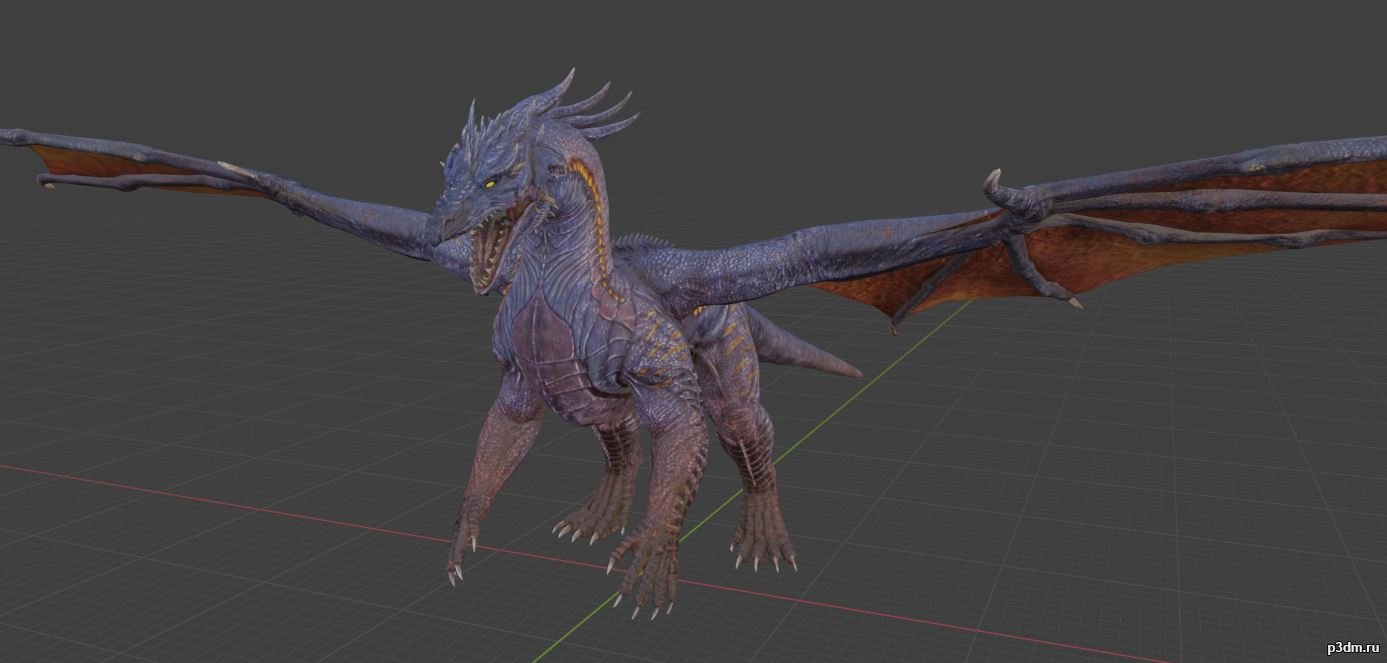Select the small spines on dragon's back
Screen dimensions: 1387x663
click(x=640, y=242)
